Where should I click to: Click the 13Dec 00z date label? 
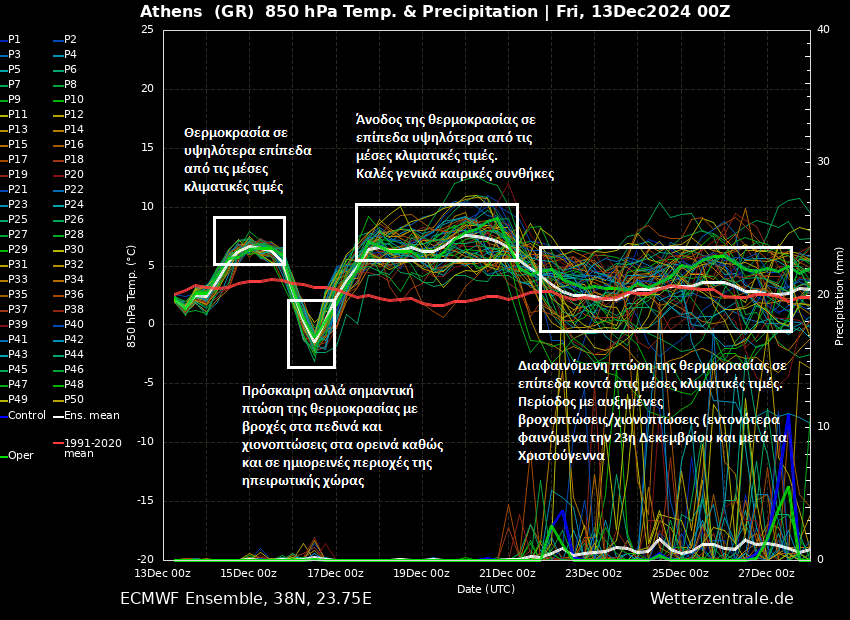[162, 573]
